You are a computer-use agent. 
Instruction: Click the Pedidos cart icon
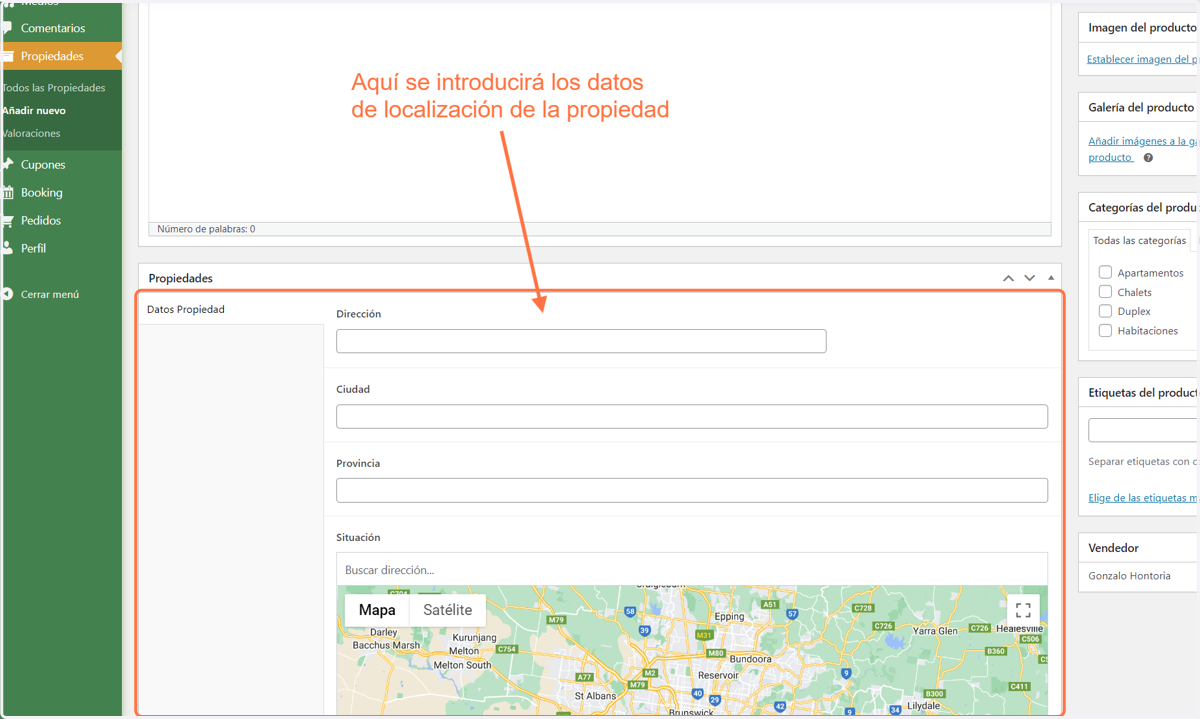coord(8,220)
